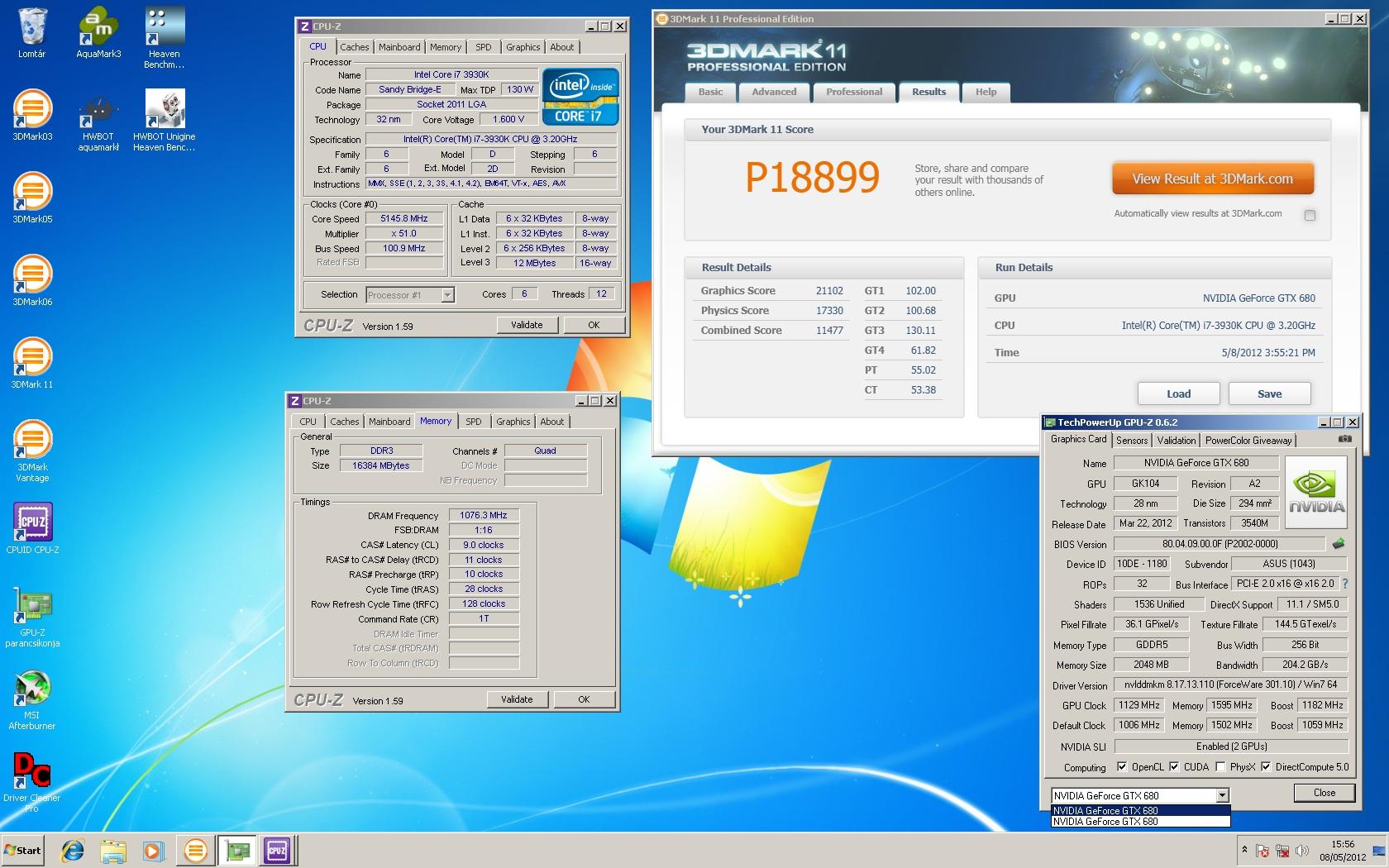Open the 3DMark Vantage desktop shortcut
The width and height of the screenshot is (1389, 868).
pyautogui.click(x=32, y=451)
